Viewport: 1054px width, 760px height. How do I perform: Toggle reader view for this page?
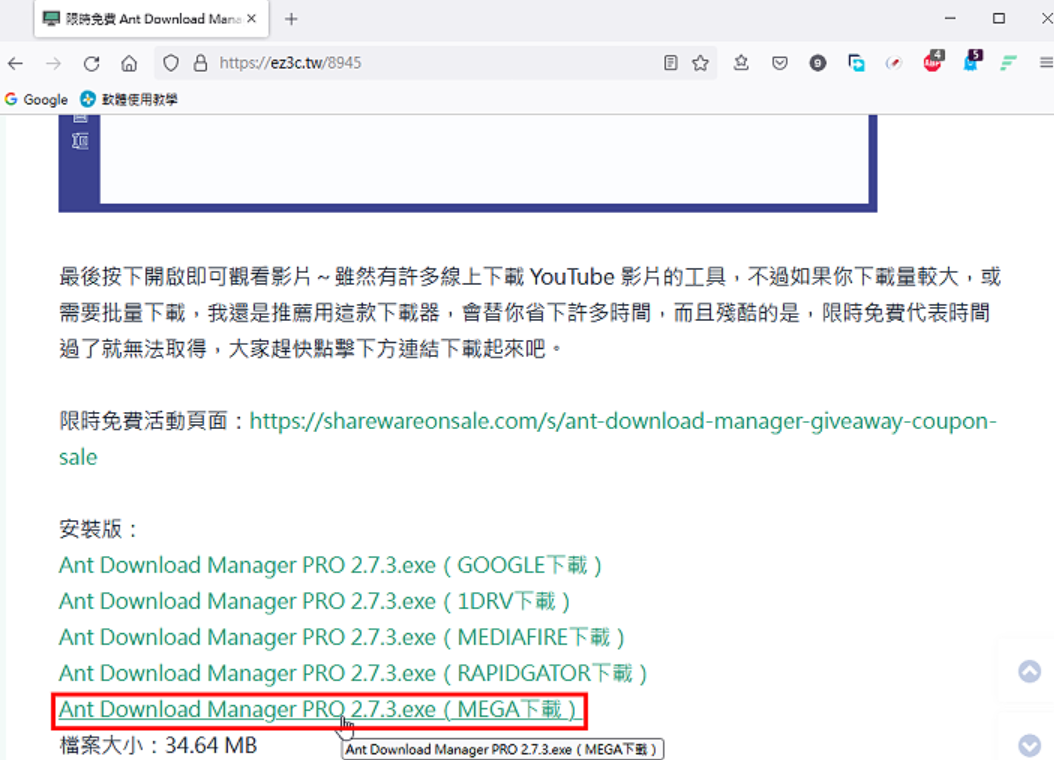point(670,63)
